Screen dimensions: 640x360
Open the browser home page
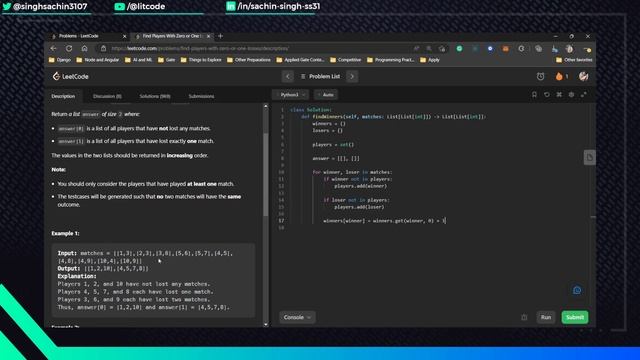pyautogui.click(x=84, y=48)
